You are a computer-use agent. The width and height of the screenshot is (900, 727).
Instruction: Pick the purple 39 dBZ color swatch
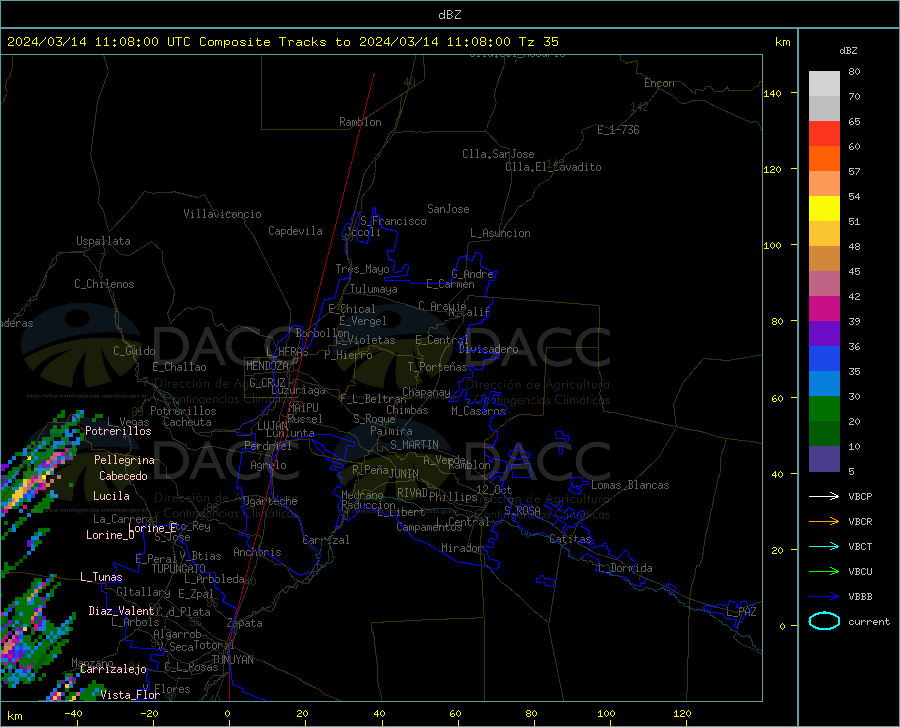824,334
